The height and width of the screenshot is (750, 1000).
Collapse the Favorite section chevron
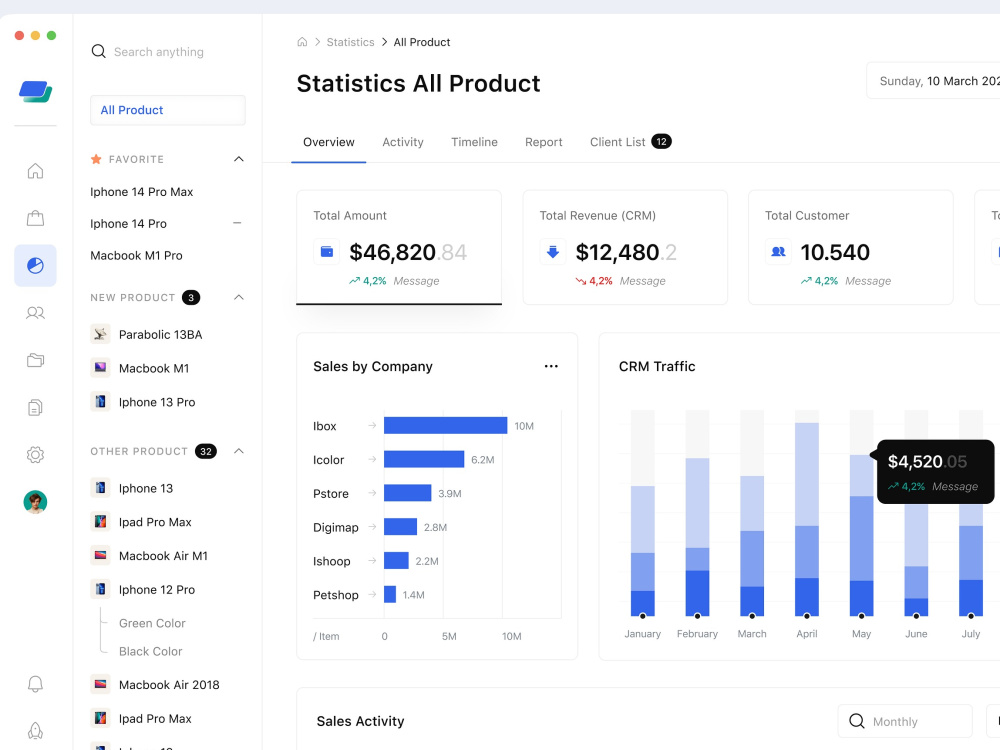(239, 159)
